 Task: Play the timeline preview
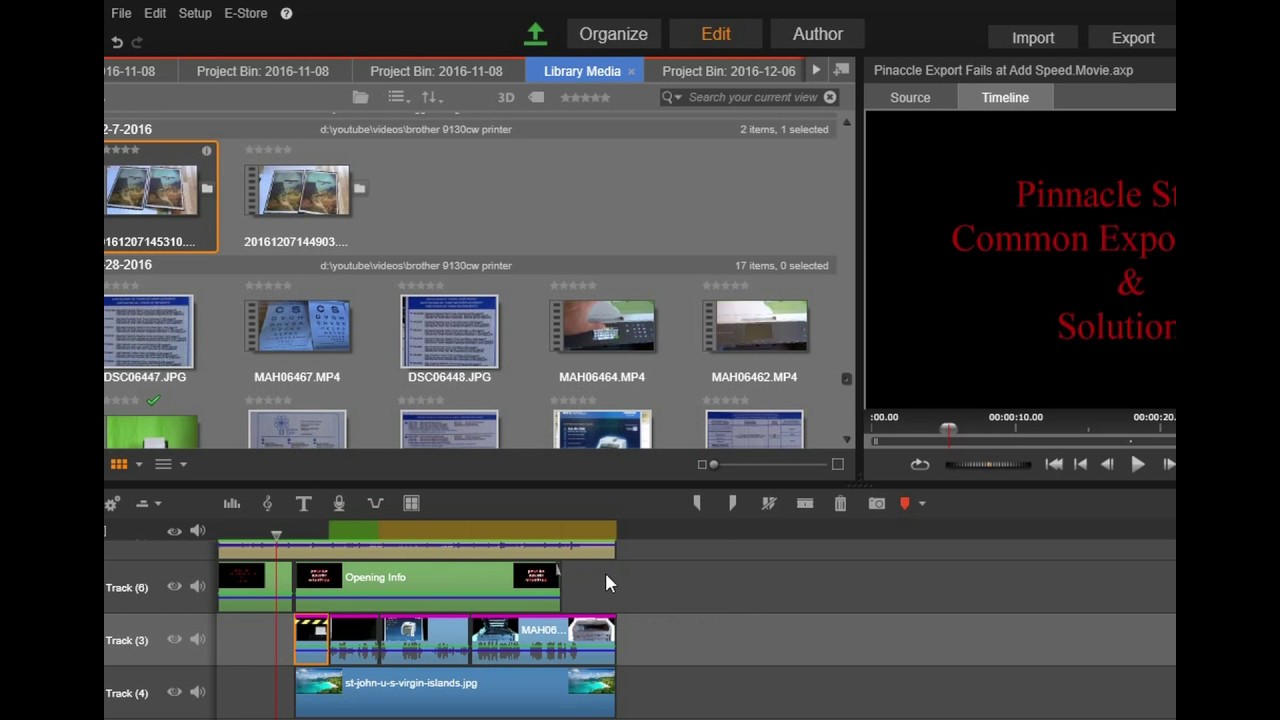tap(1137, 464)
